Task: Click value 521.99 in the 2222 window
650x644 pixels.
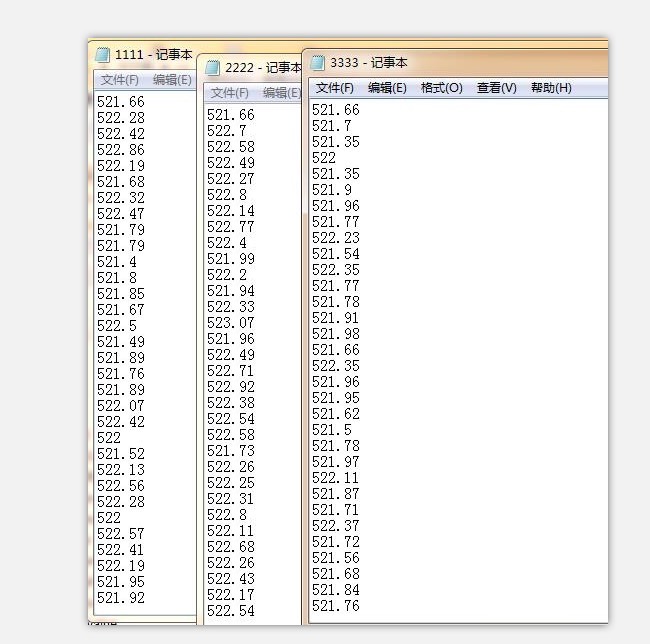Action: [x=230, y=259]
